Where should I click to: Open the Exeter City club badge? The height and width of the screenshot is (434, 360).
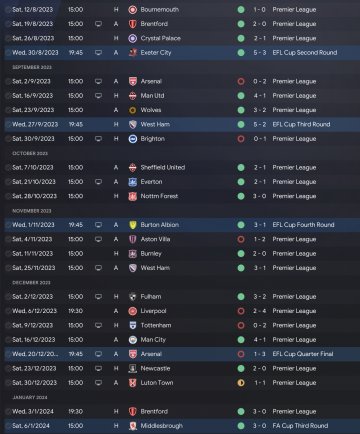pos(133,53)
